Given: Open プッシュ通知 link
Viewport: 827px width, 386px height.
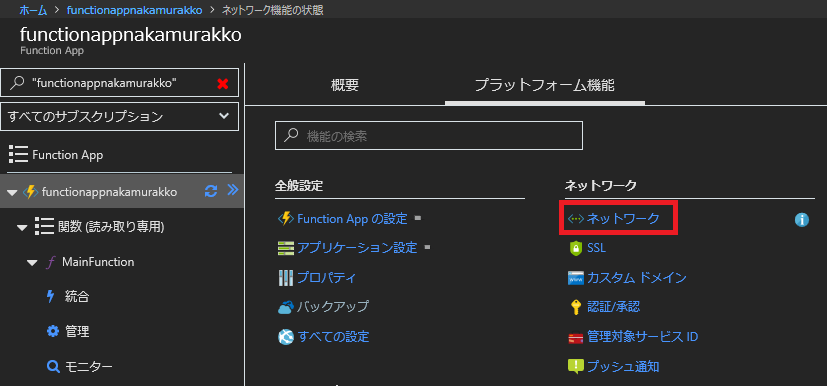Looking at the screenshot, I should point(623,366).
